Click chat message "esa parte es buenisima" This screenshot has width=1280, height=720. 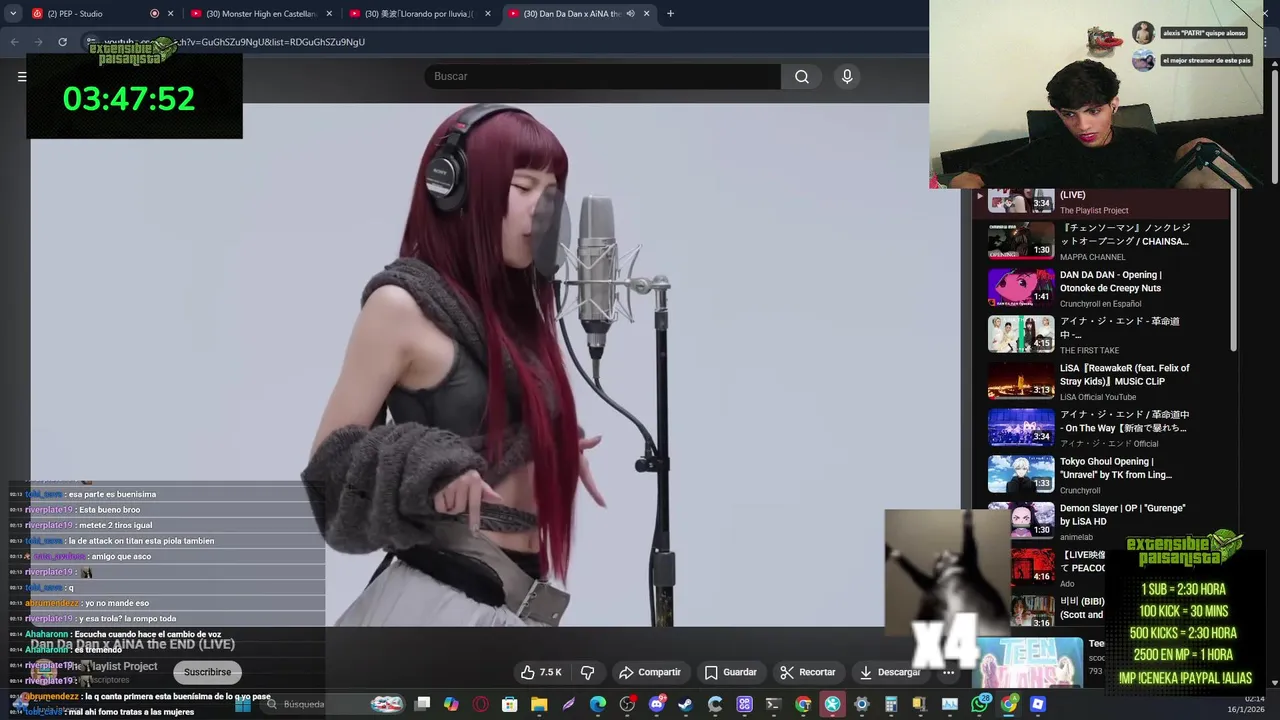click(x=112, y=494)
